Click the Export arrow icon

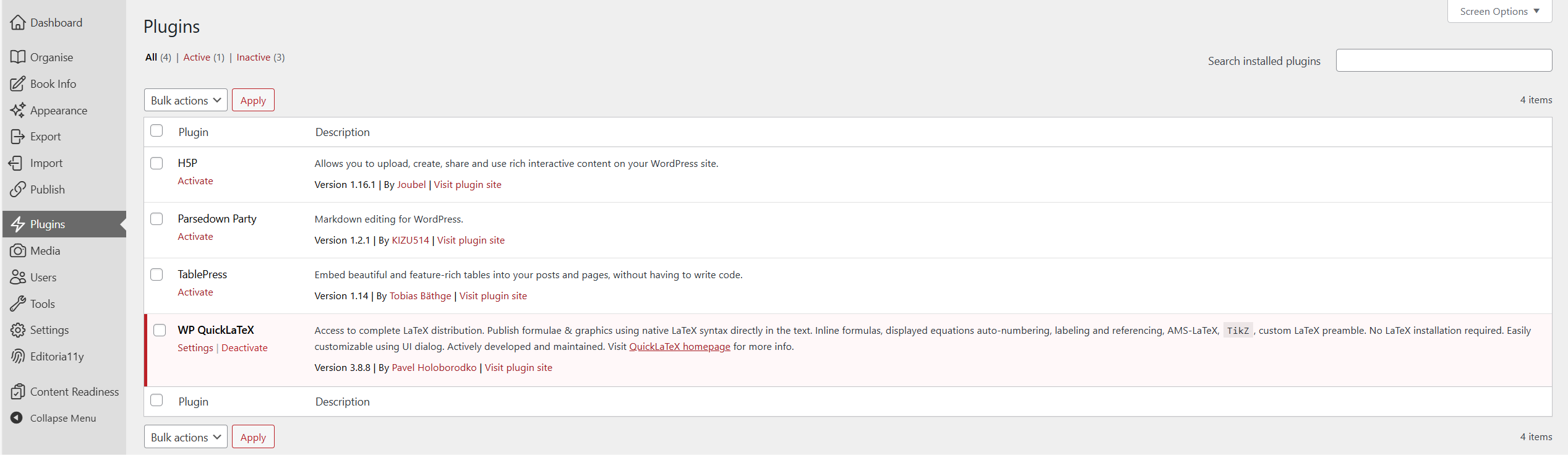18,137
